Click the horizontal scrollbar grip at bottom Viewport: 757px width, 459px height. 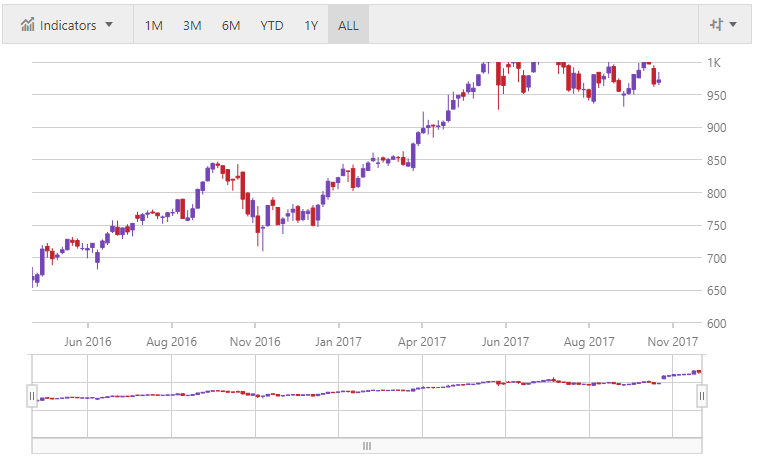click(x=367, y=446)
